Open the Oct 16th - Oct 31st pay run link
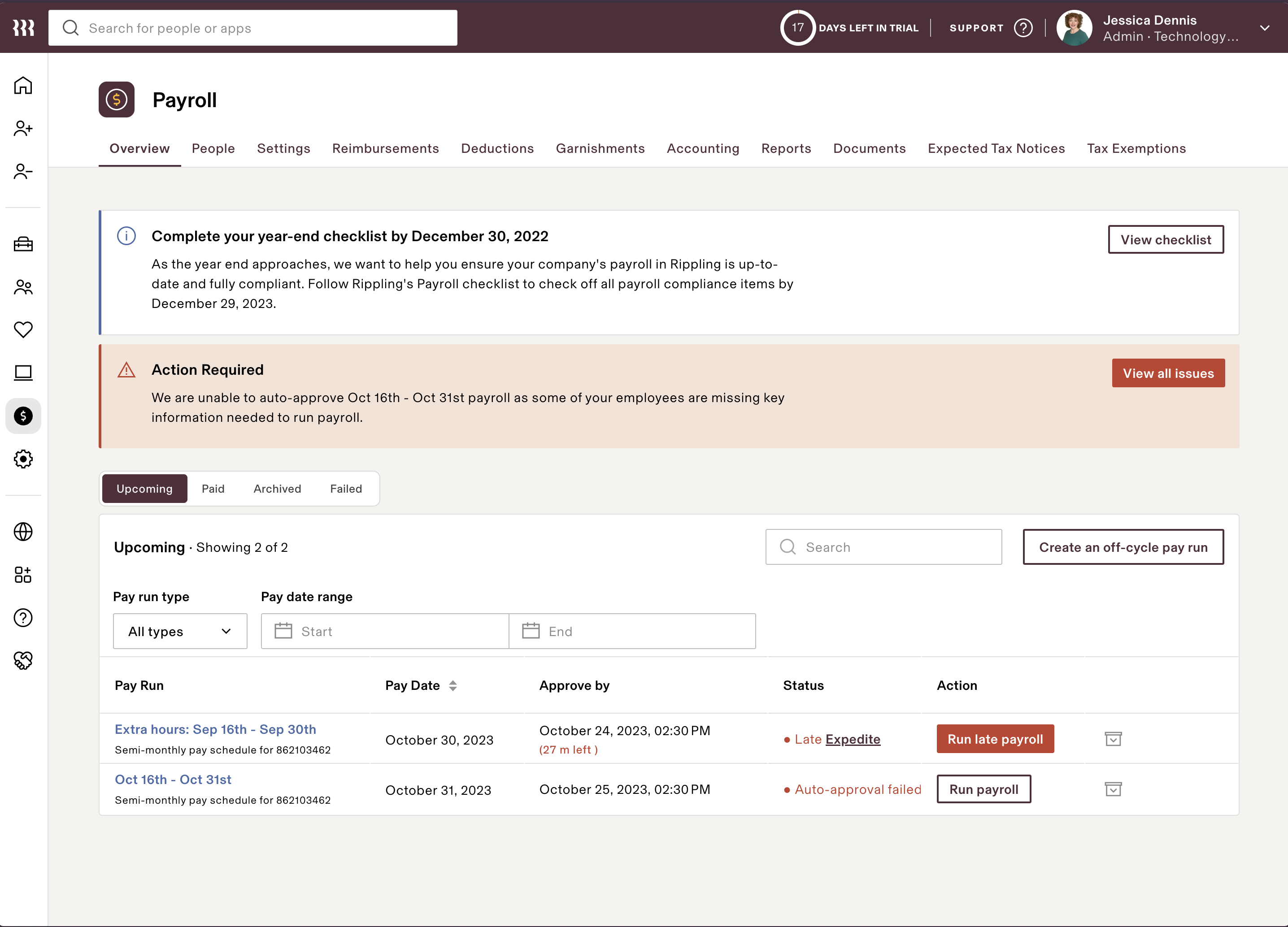The height and width of the screenshot is (927, 1288). tap(173, 780)
